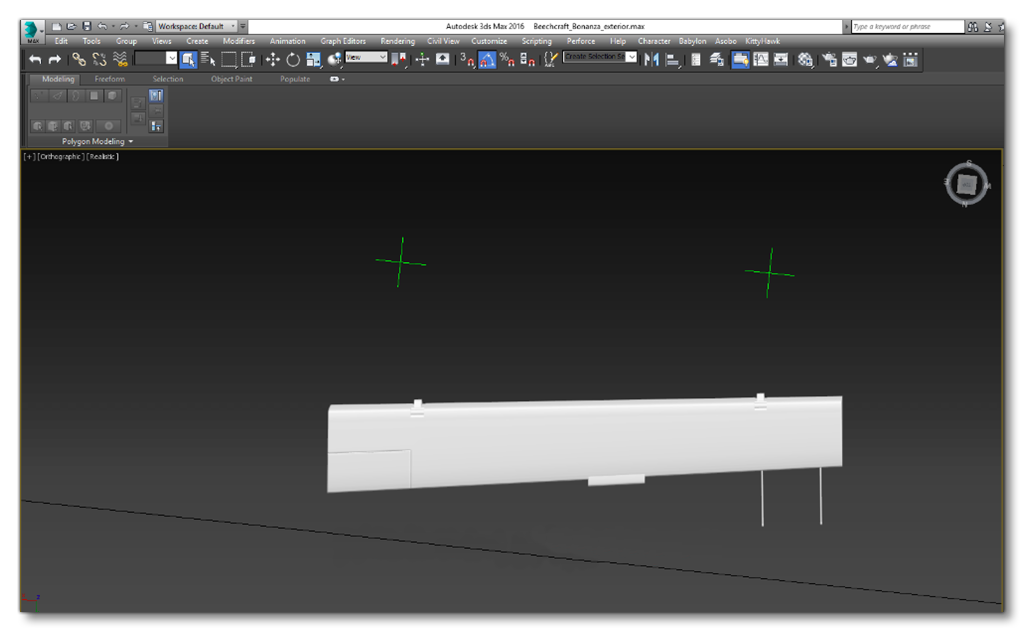Click the Orthographic viewport label
The image size is (1024, 632).
tap(60, 156)
